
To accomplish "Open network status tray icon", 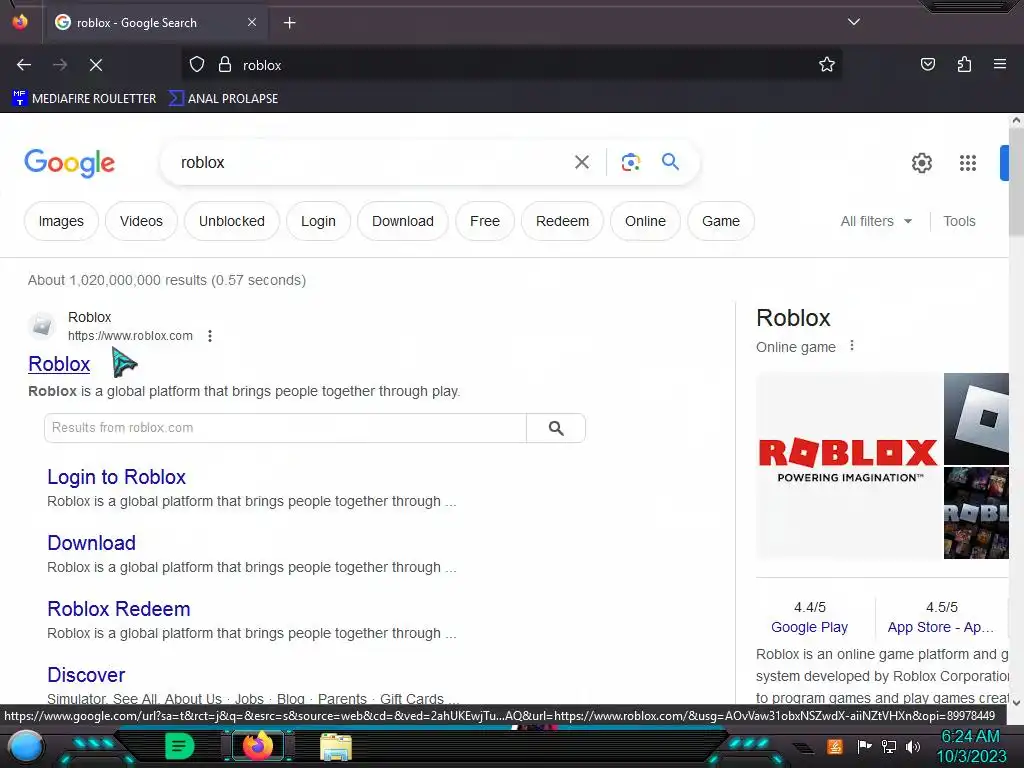I will [888, 746].
